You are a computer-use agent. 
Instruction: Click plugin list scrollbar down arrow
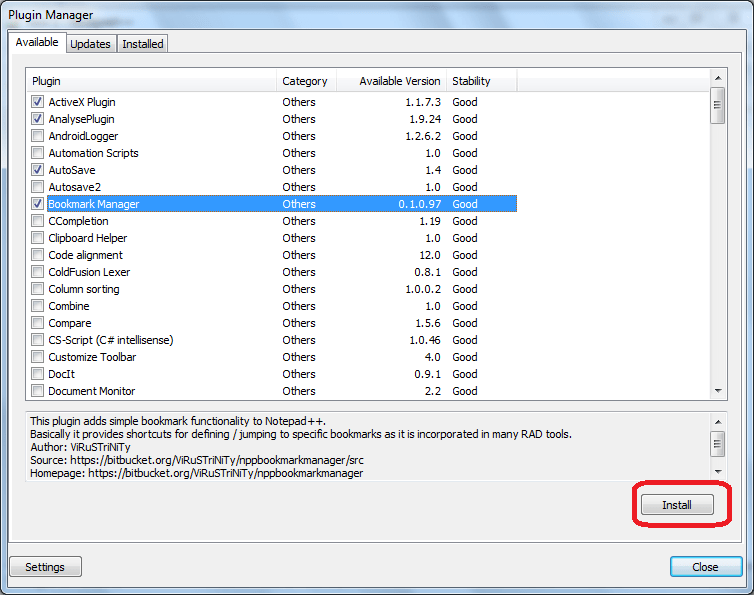pos(718,391)
